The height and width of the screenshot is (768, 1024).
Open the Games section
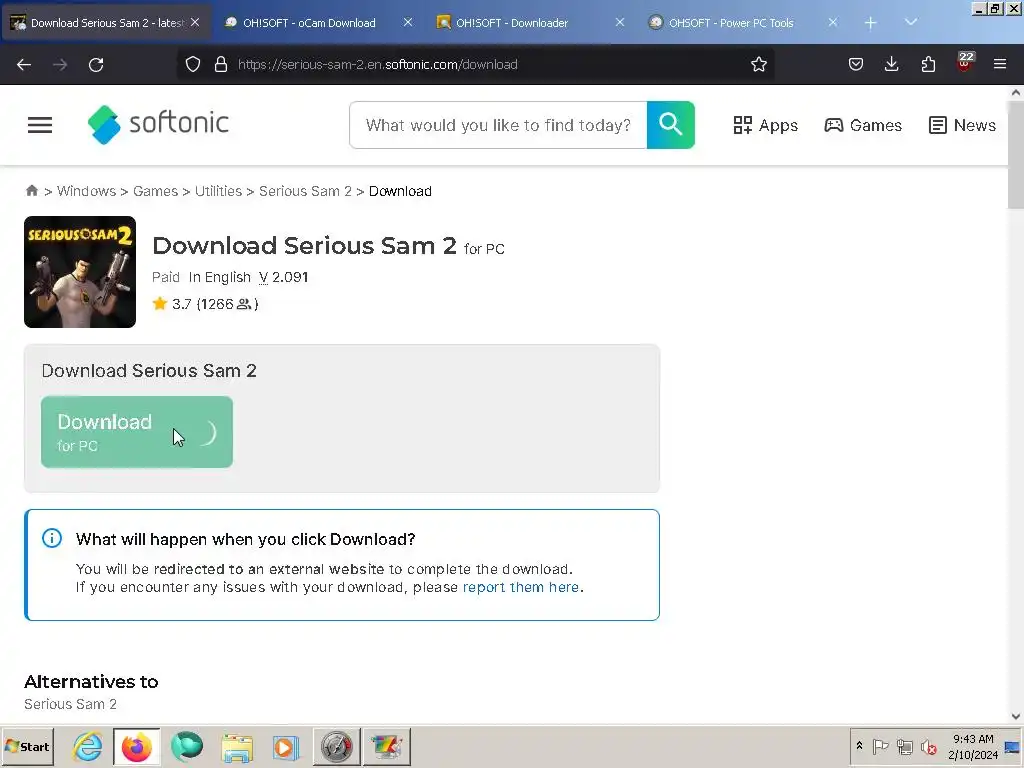[x=863, y=125]
